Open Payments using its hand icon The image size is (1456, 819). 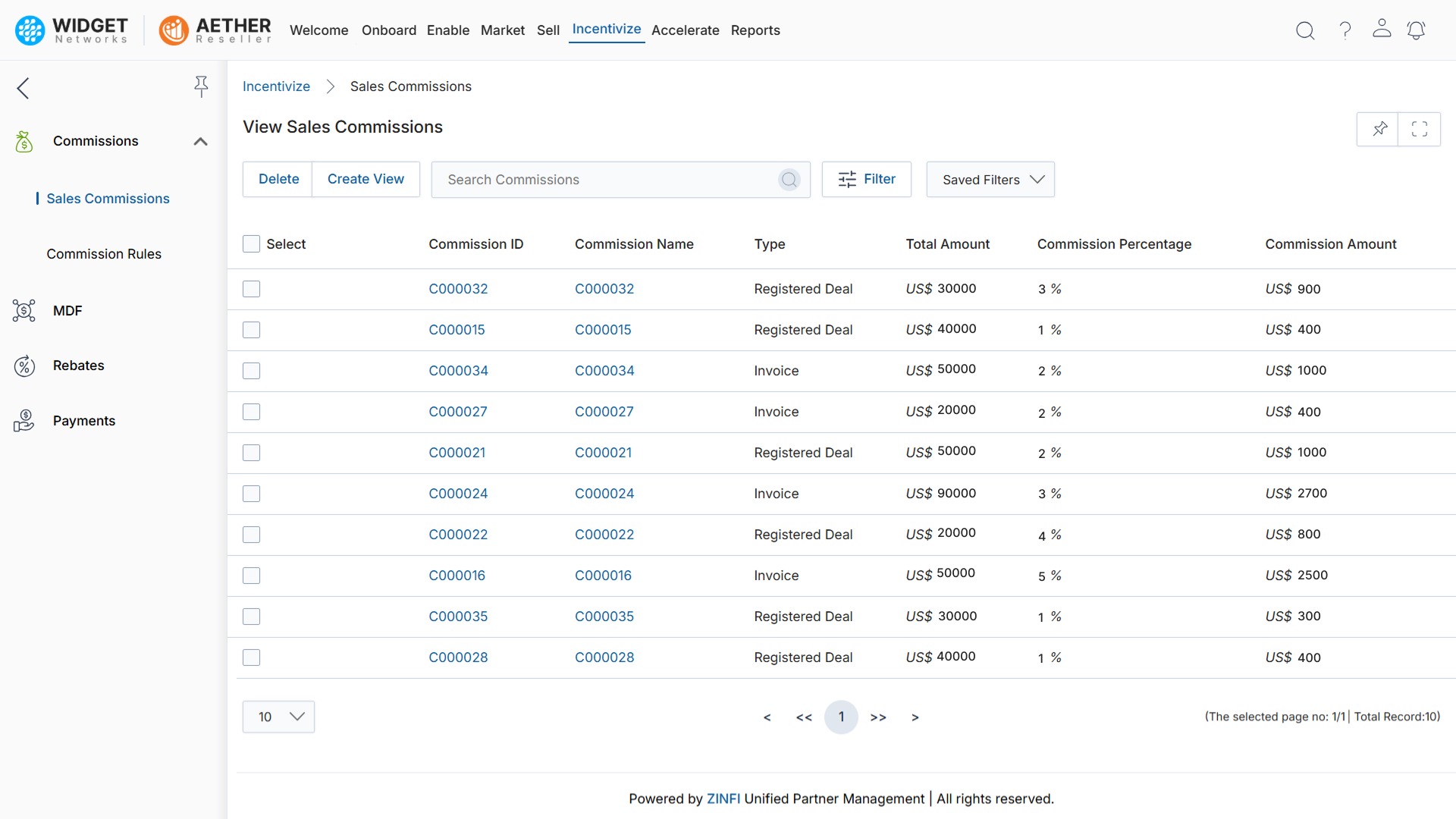[24, 420]
